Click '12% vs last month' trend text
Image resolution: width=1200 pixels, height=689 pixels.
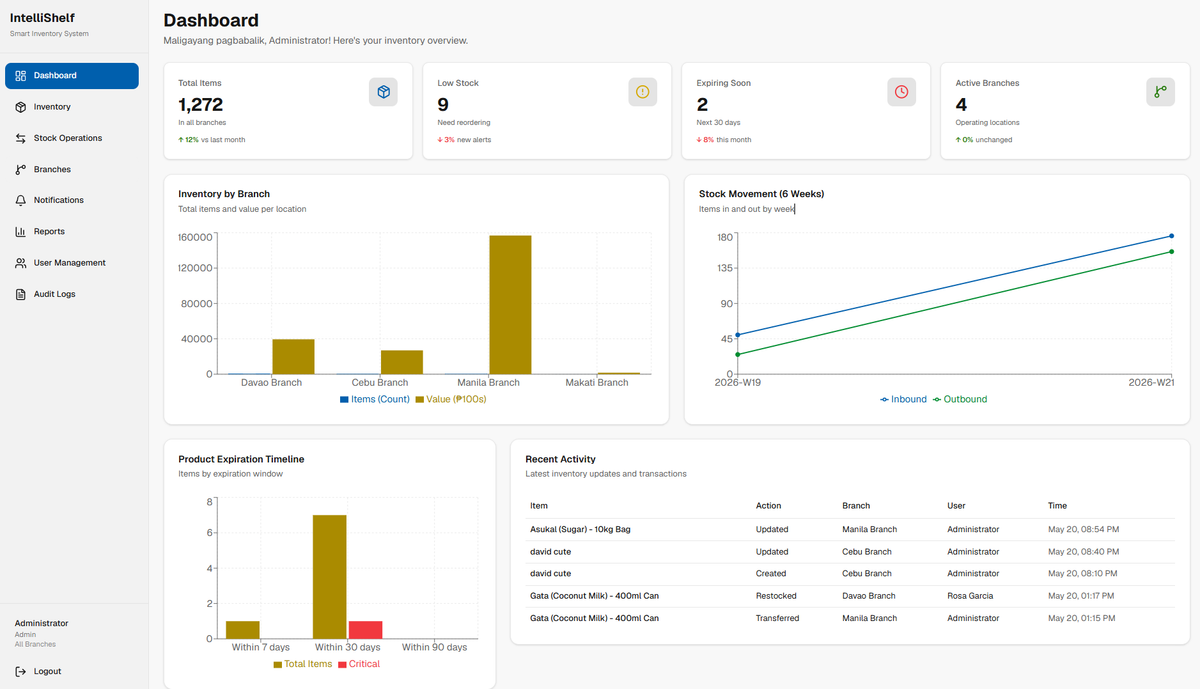212,140
